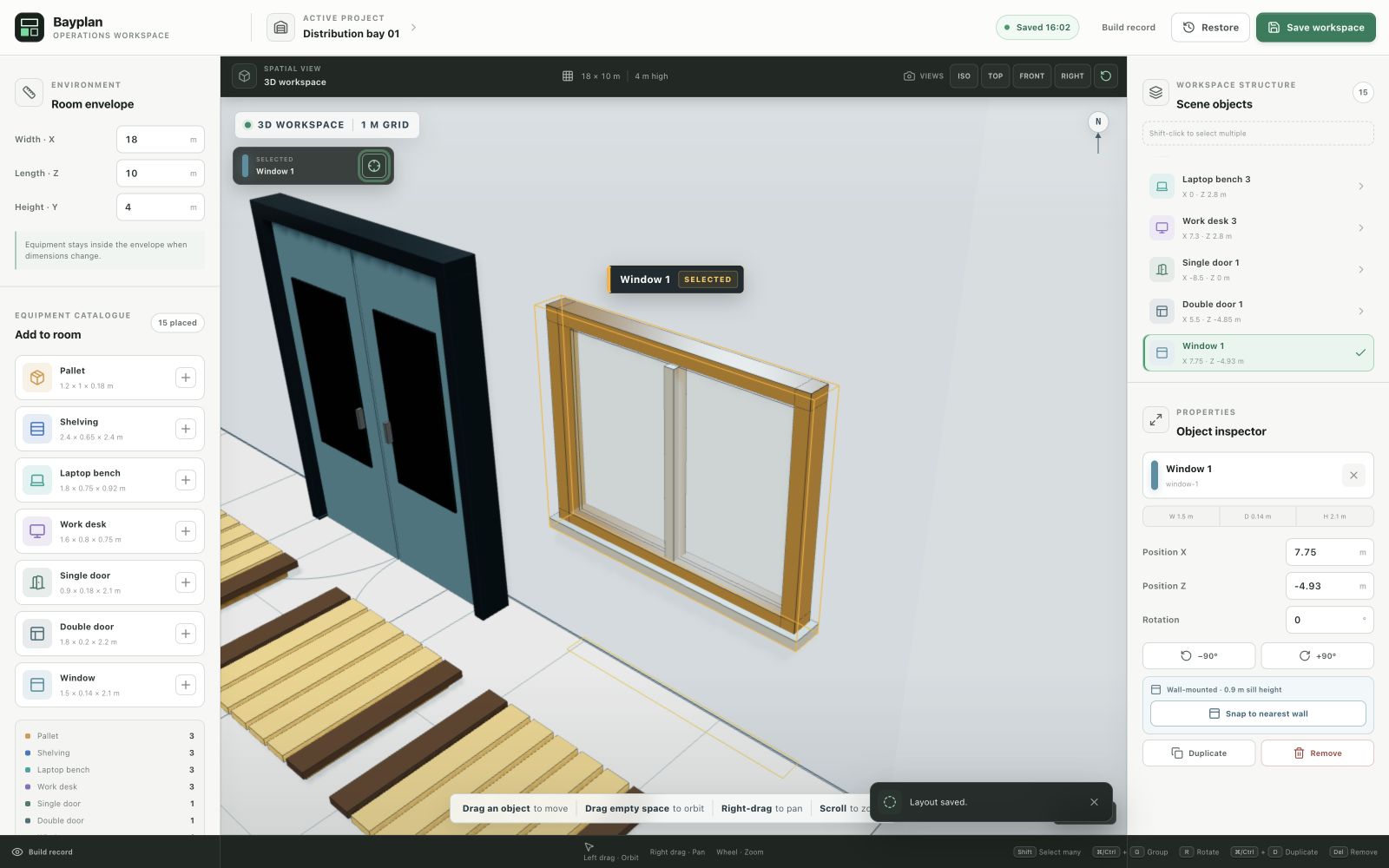Click the 3D workspace cube icon
Viewport: 1389px width, 868px height.
[245, 76]
